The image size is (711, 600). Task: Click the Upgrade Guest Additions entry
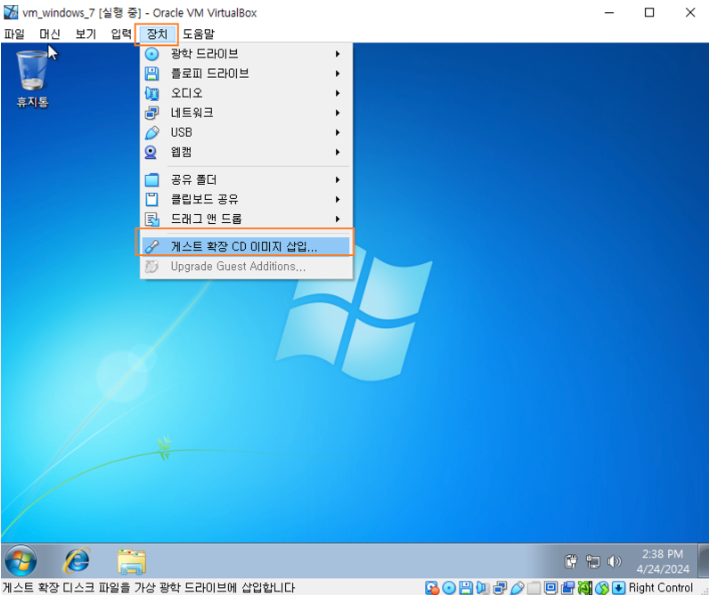point(245,266)
